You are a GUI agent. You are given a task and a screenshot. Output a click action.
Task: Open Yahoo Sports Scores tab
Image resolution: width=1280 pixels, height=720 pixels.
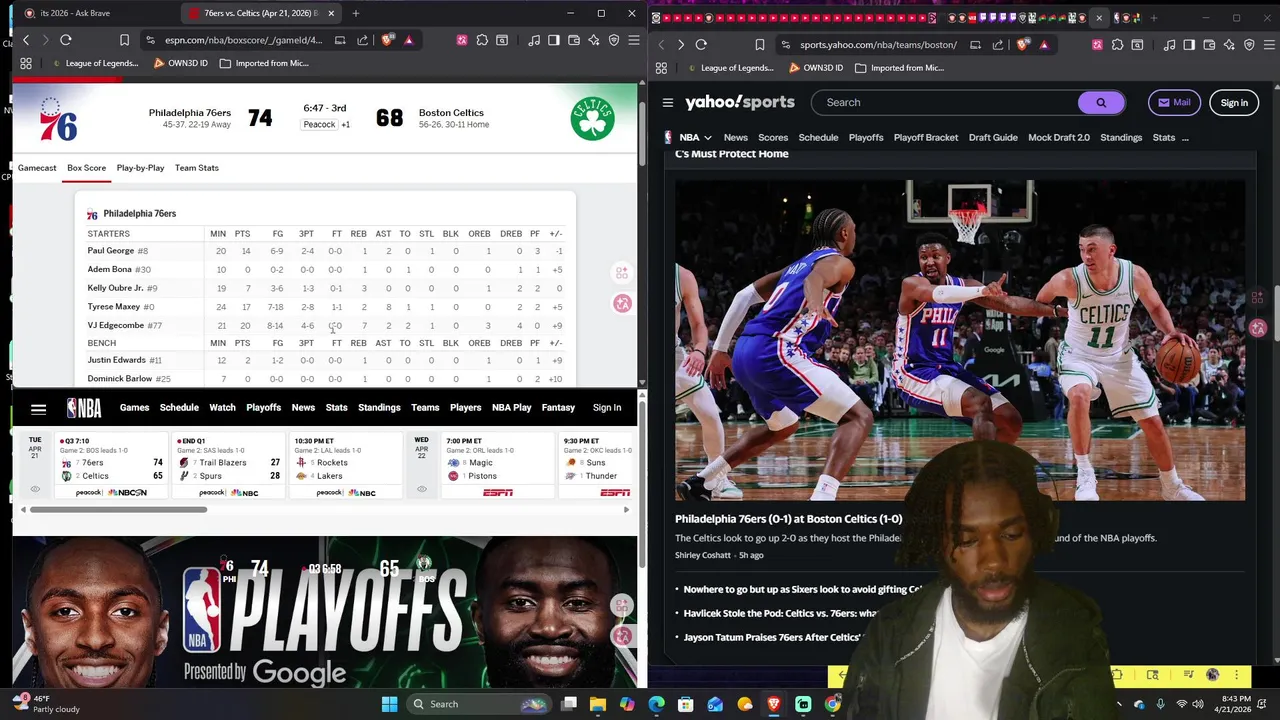(x=773, y=137)
